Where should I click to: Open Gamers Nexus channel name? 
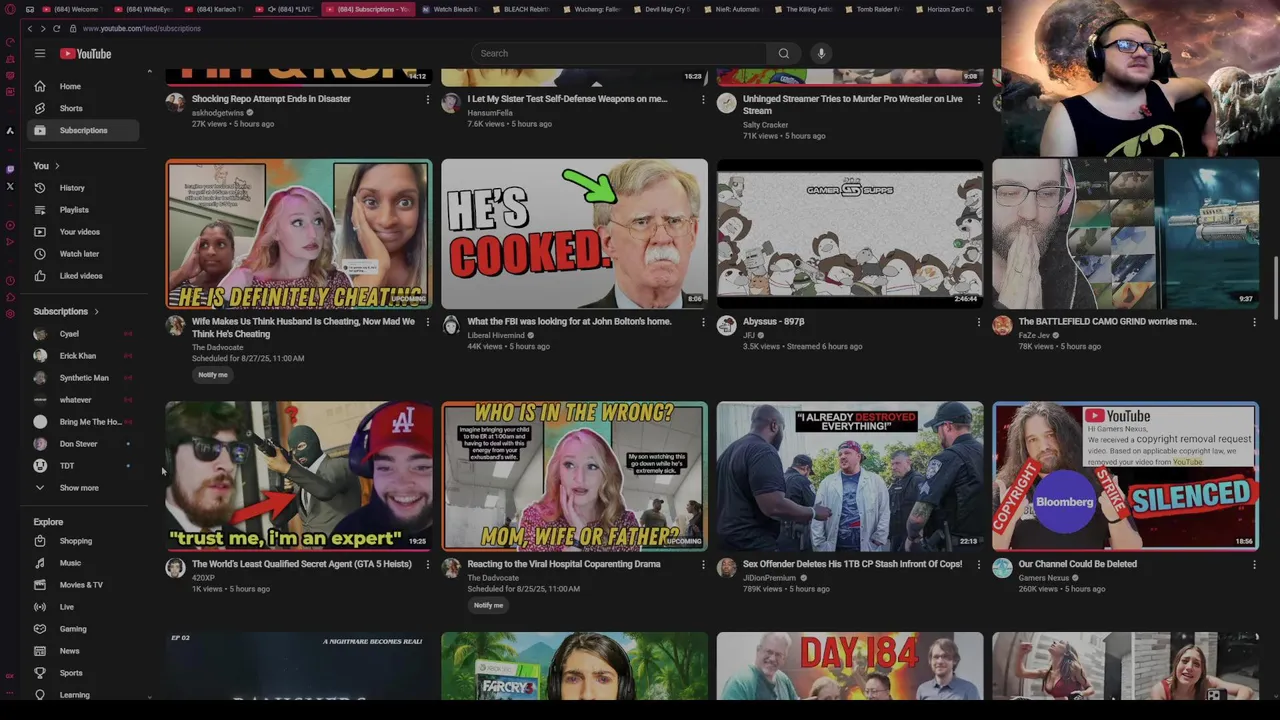click(x=1044, y=578)
